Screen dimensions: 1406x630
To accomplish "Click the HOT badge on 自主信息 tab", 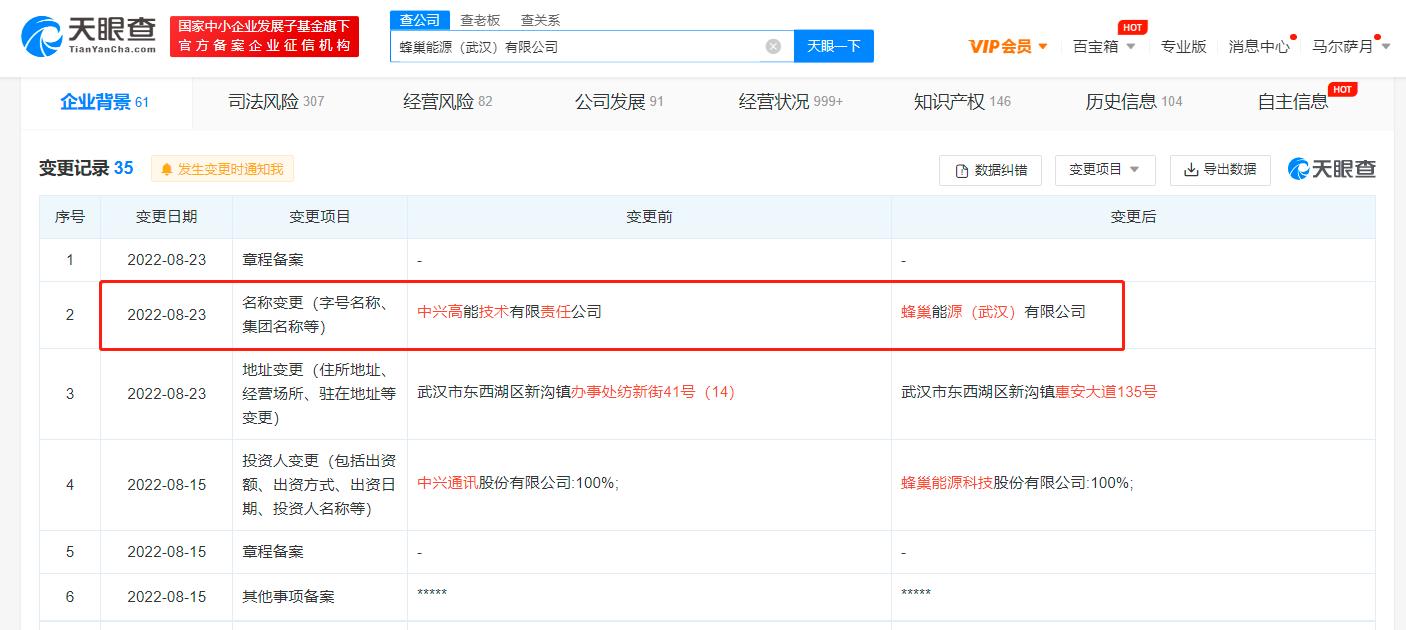I will [x=1342, y=89].
